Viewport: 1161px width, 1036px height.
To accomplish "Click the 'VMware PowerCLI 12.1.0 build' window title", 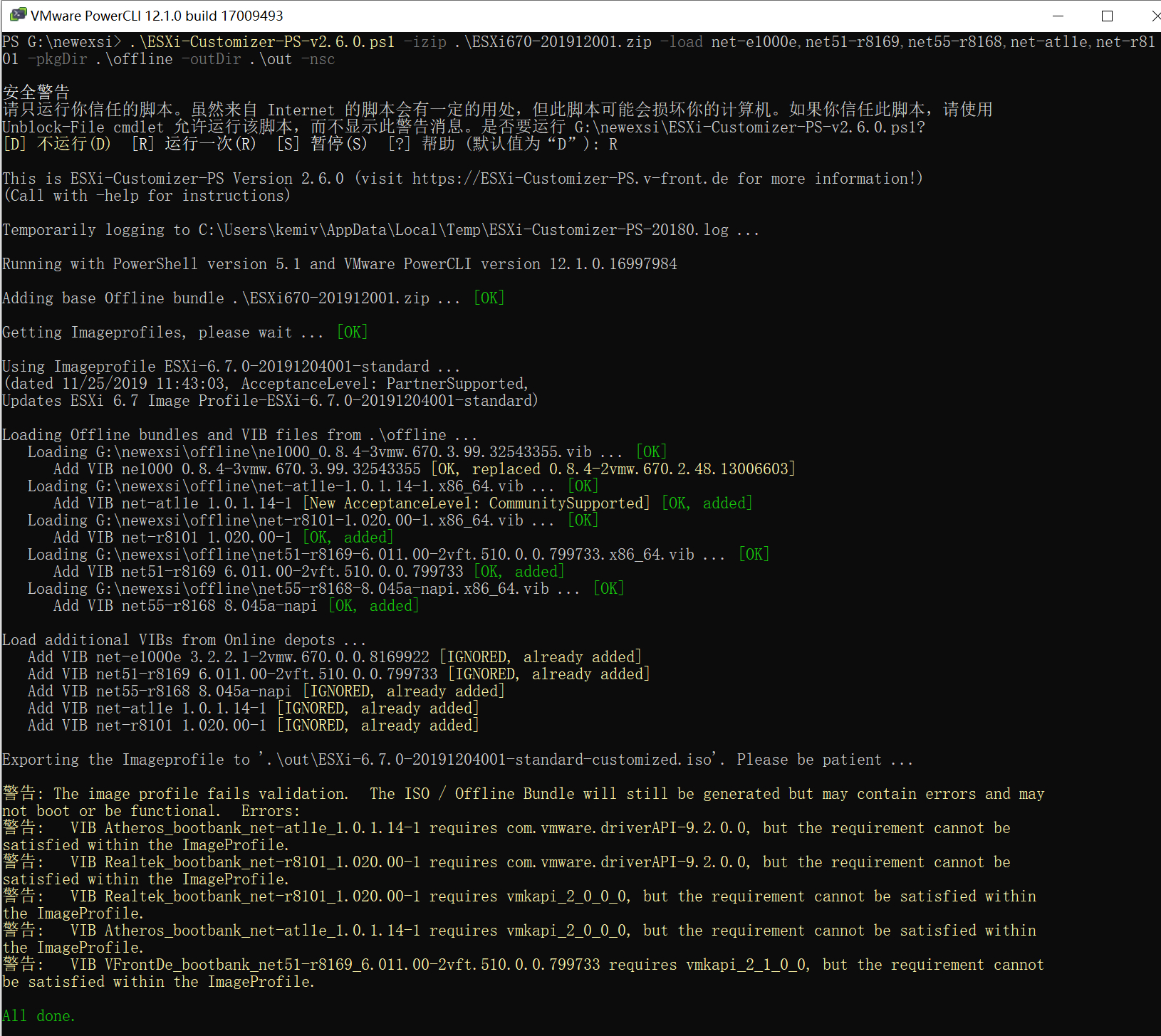I will (157, 16).
